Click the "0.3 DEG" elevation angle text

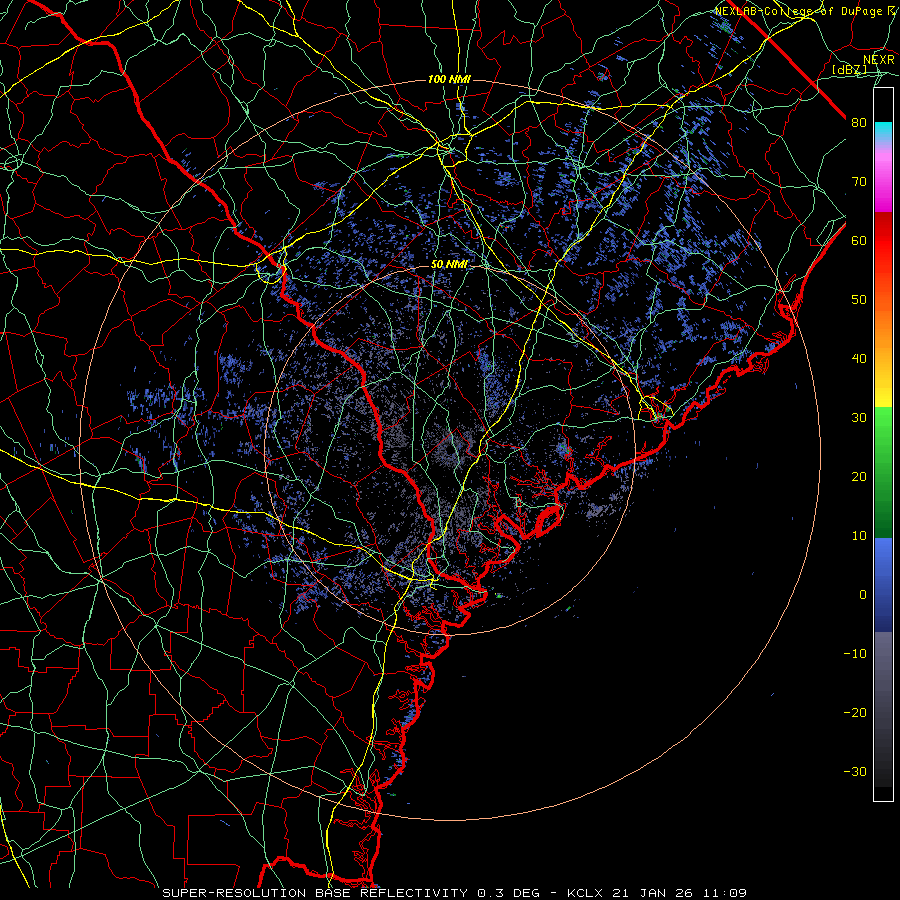(509, 893)
